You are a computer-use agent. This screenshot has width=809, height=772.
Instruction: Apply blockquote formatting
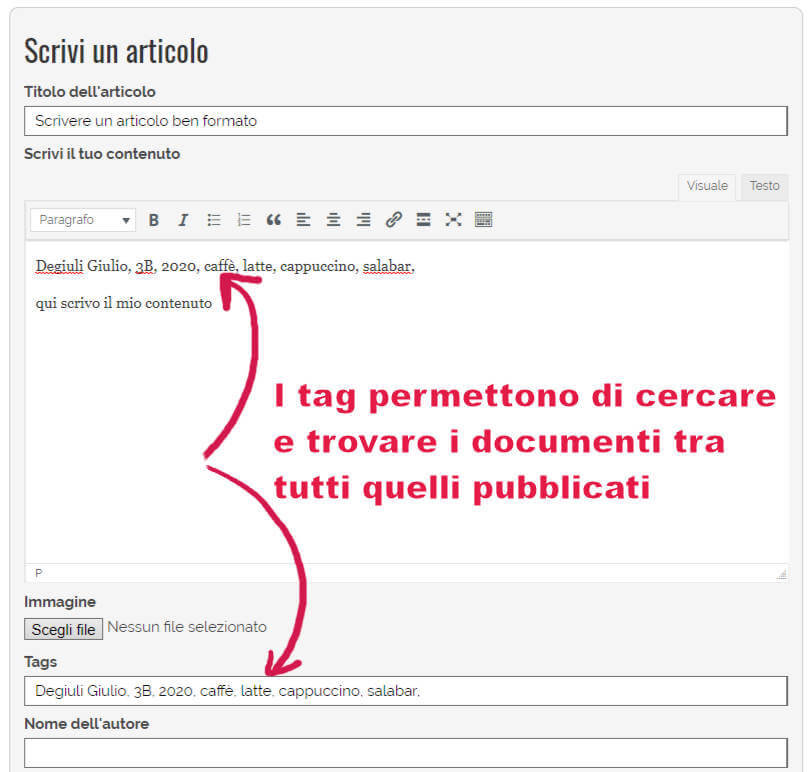(274, 219)
